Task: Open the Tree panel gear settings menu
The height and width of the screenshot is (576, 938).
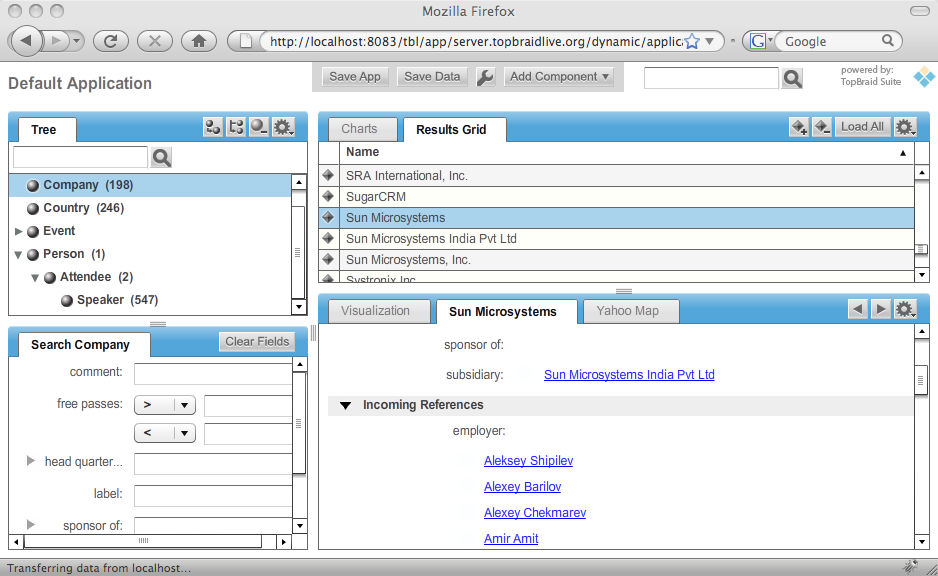Action: pos(283,127)
